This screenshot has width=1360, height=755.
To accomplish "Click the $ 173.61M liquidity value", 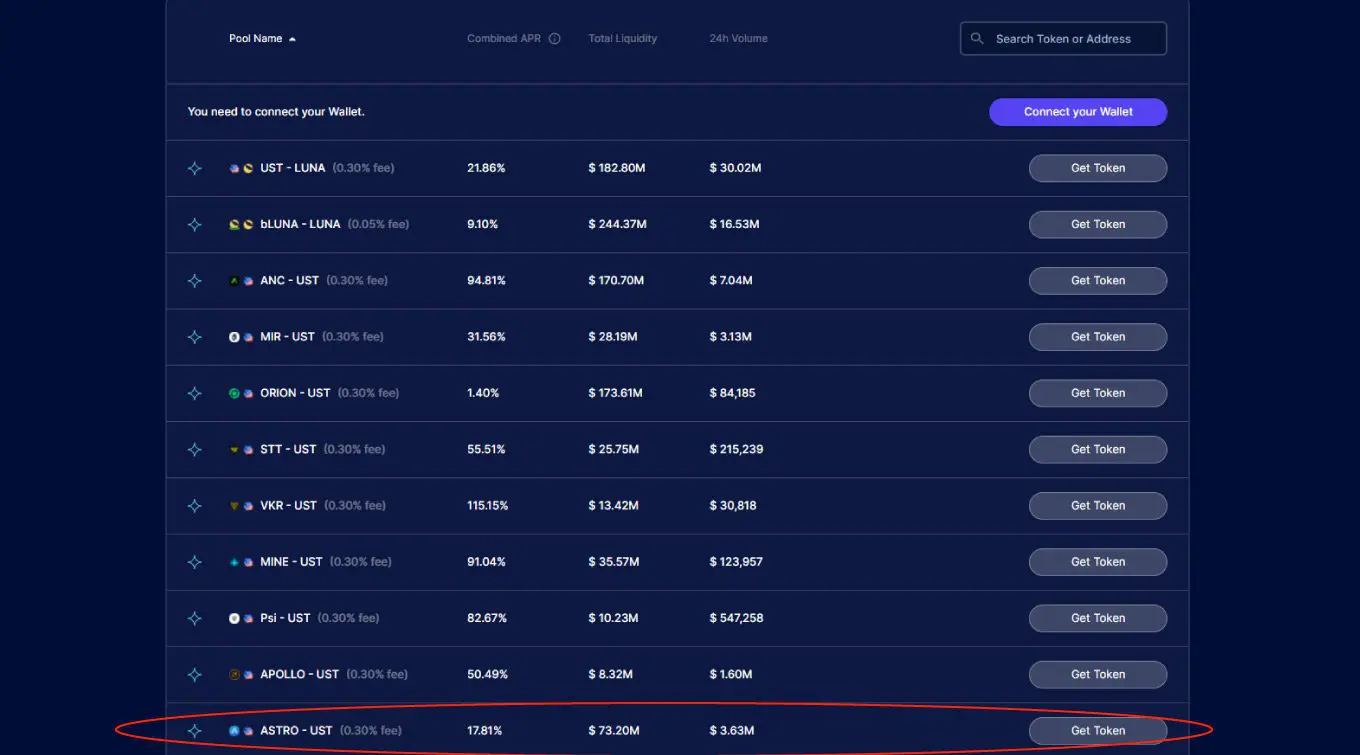I will [615, 393].
